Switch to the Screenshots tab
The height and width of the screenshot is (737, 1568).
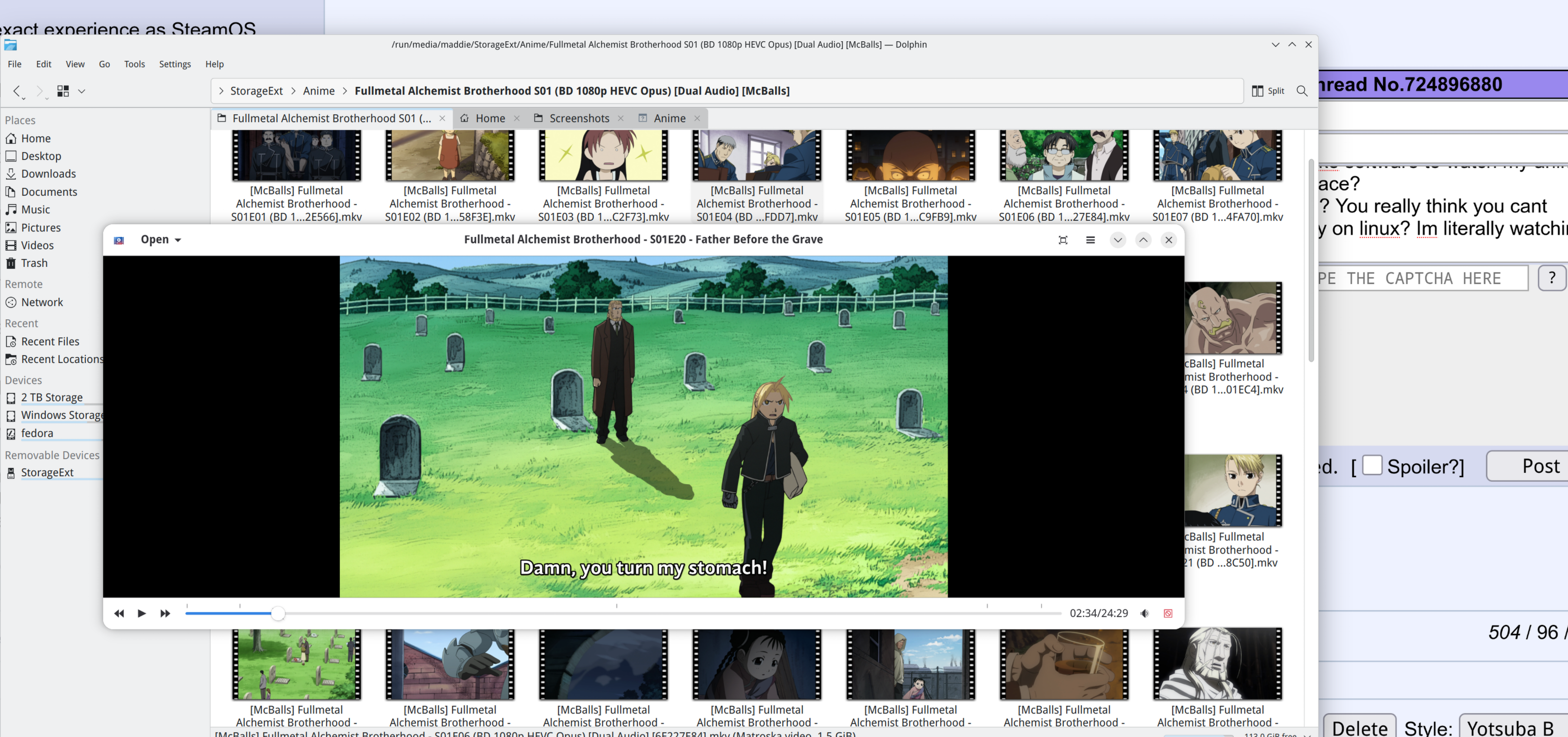click(578, 118)
